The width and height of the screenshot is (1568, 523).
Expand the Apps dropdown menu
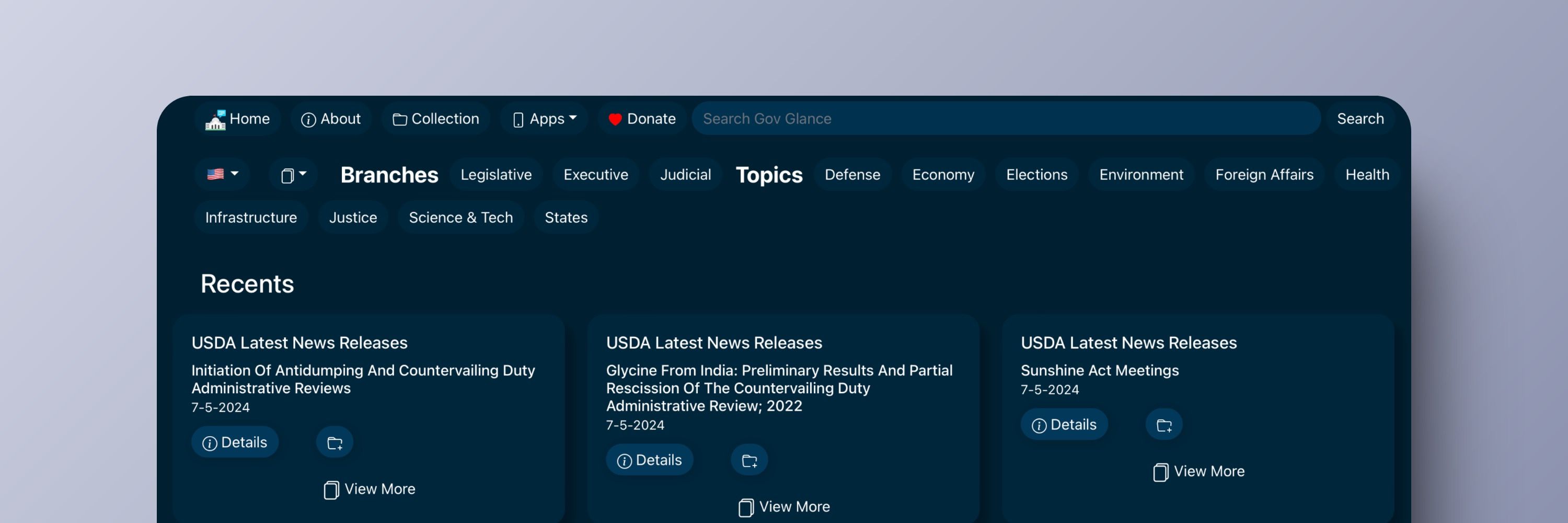tap(544, 119)
